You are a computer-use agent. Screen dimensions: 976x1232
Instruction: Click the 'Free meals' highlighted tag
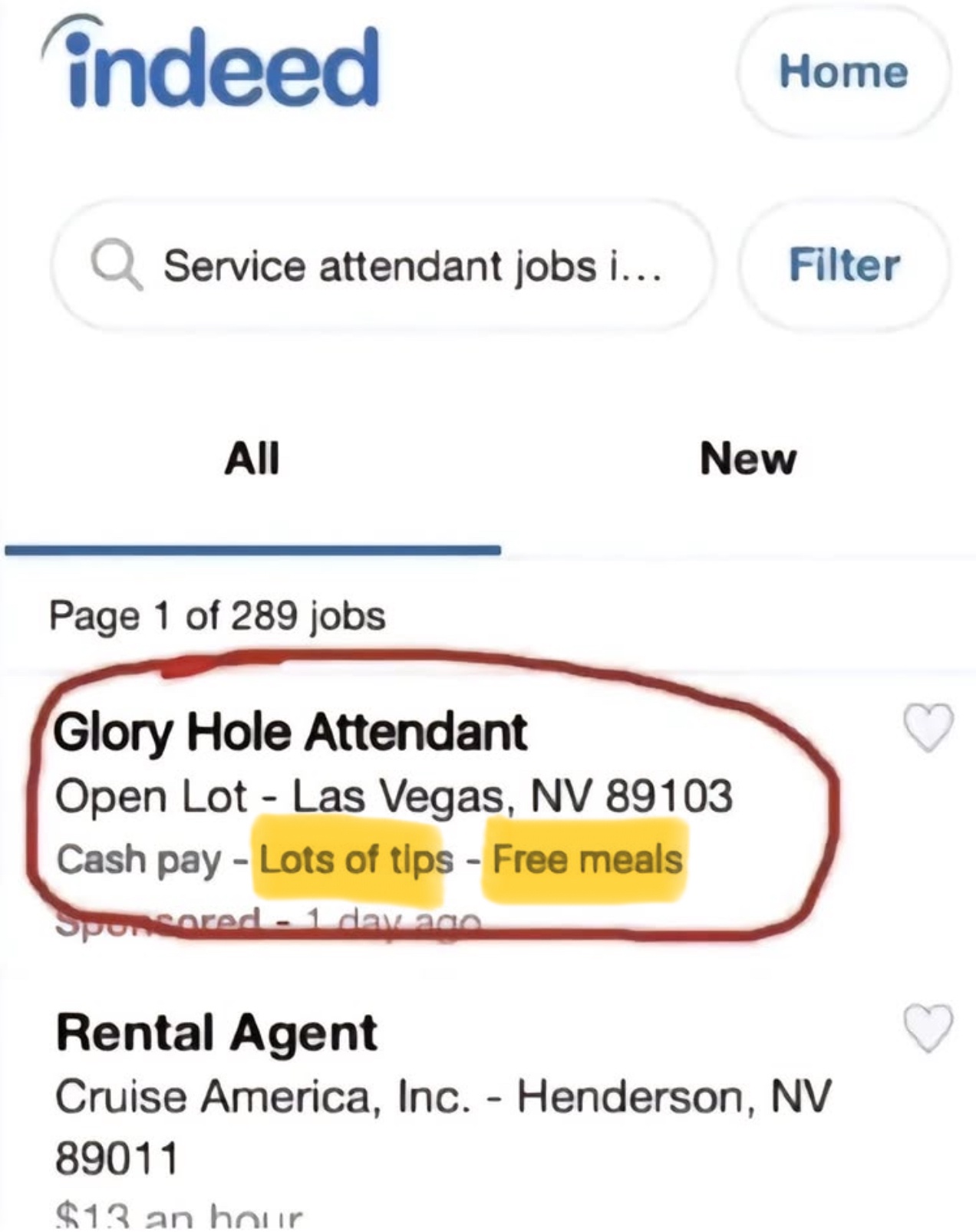coord(587,859)
